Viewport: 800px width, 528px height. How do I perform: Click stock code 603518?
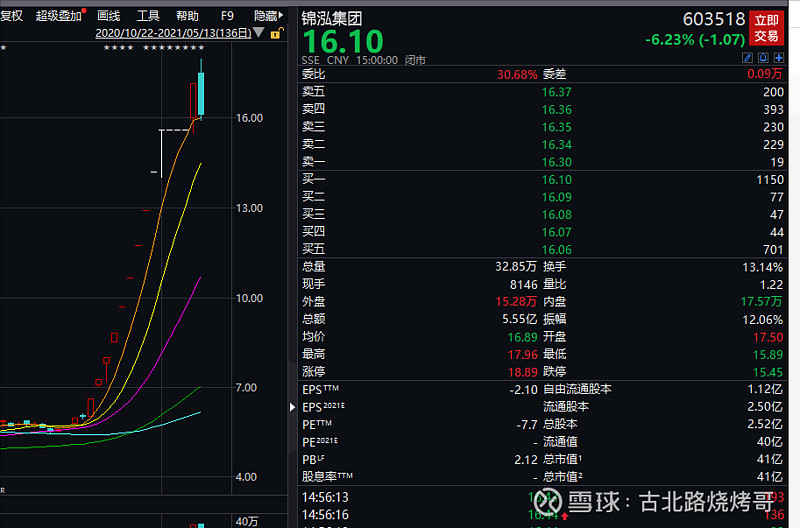click(x=714, y=19)
